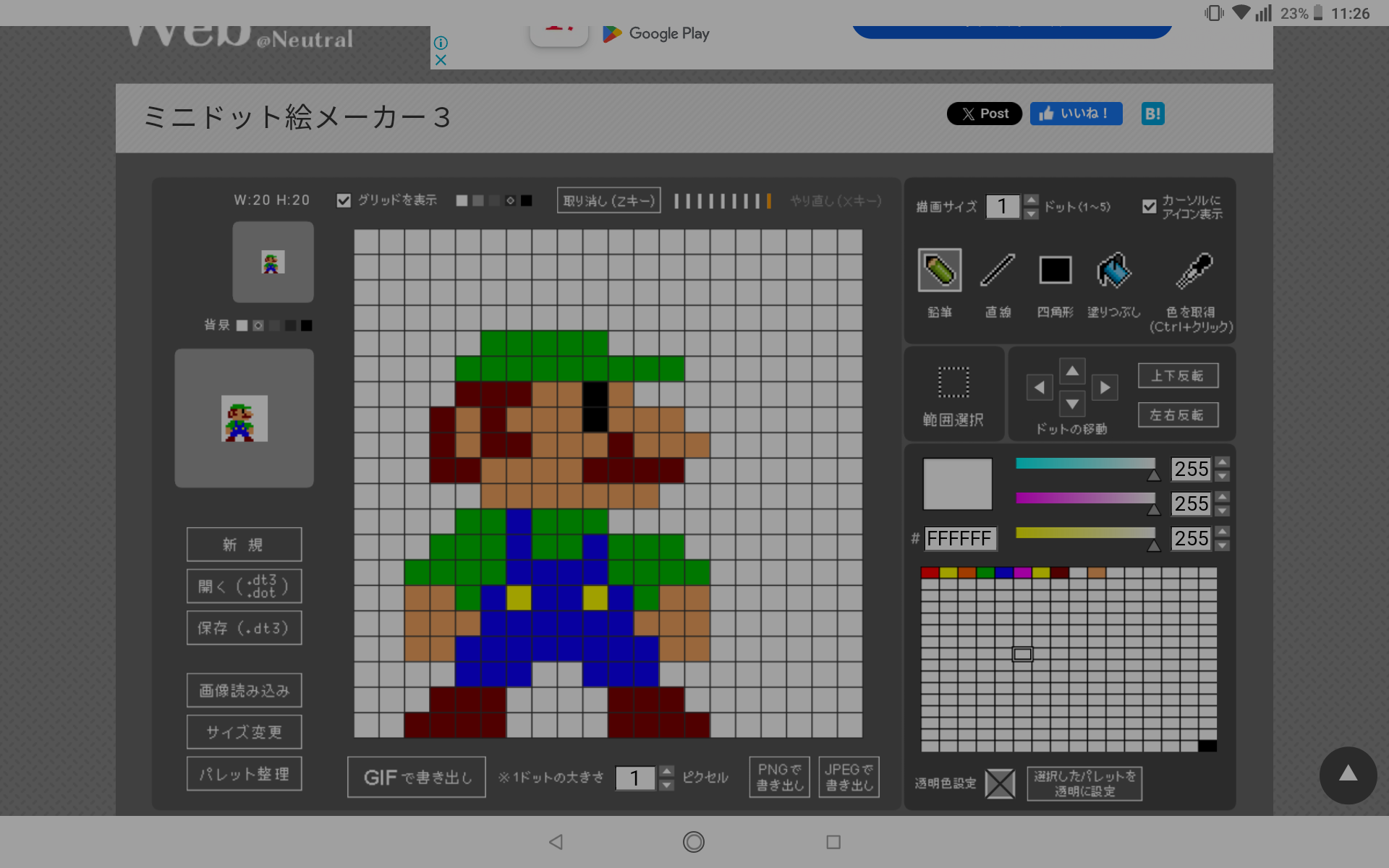Increase red value 255 stepper
This screenshot has height=868, width=1389.
pos(1222,462)
